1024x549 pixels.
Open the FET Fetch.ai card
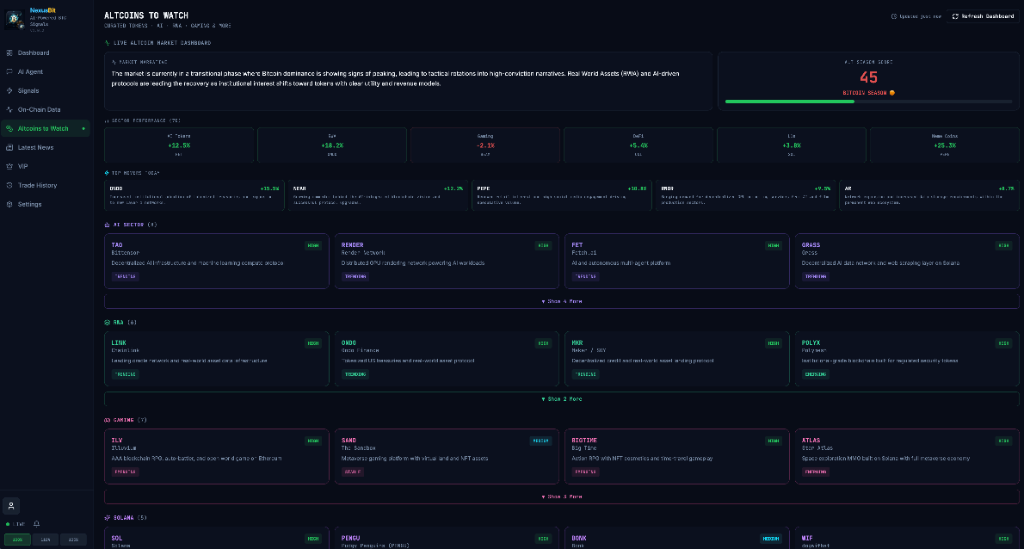pos(677,261)
